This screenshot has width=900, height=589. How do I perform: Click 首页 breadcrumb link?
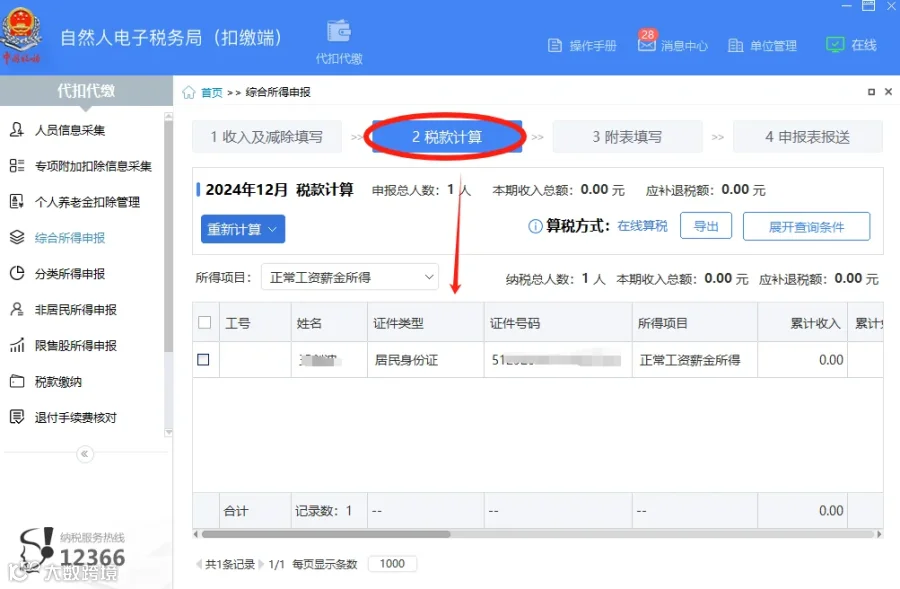click(x=211, y=92)
